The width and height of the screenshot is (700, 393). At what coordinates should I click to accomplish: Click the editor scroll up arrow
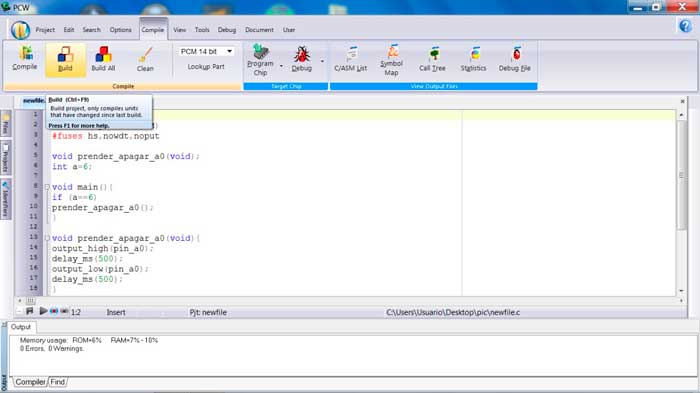(x=681, y=115)
